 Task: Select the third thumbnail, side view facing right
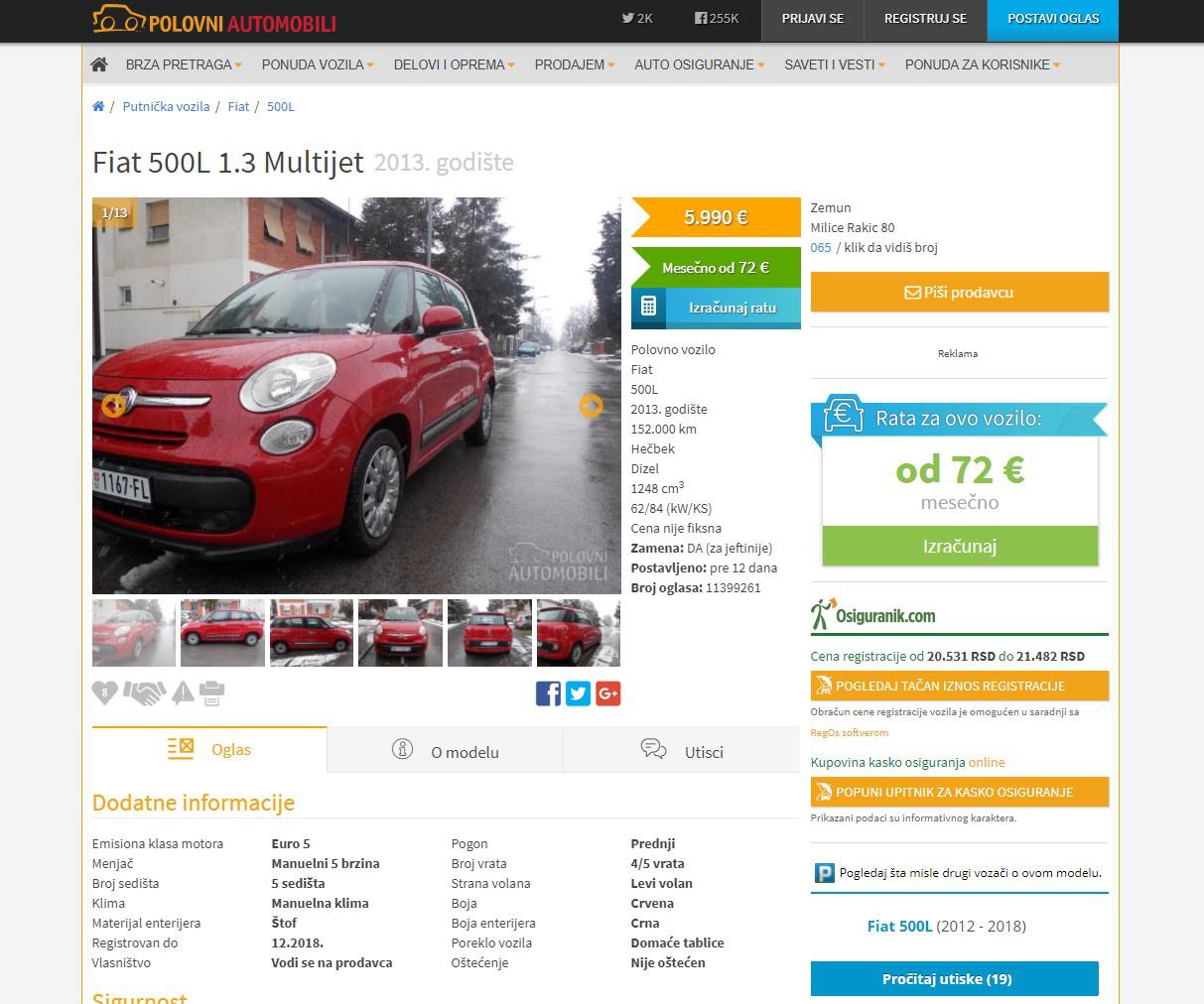[x=312, y=633]
